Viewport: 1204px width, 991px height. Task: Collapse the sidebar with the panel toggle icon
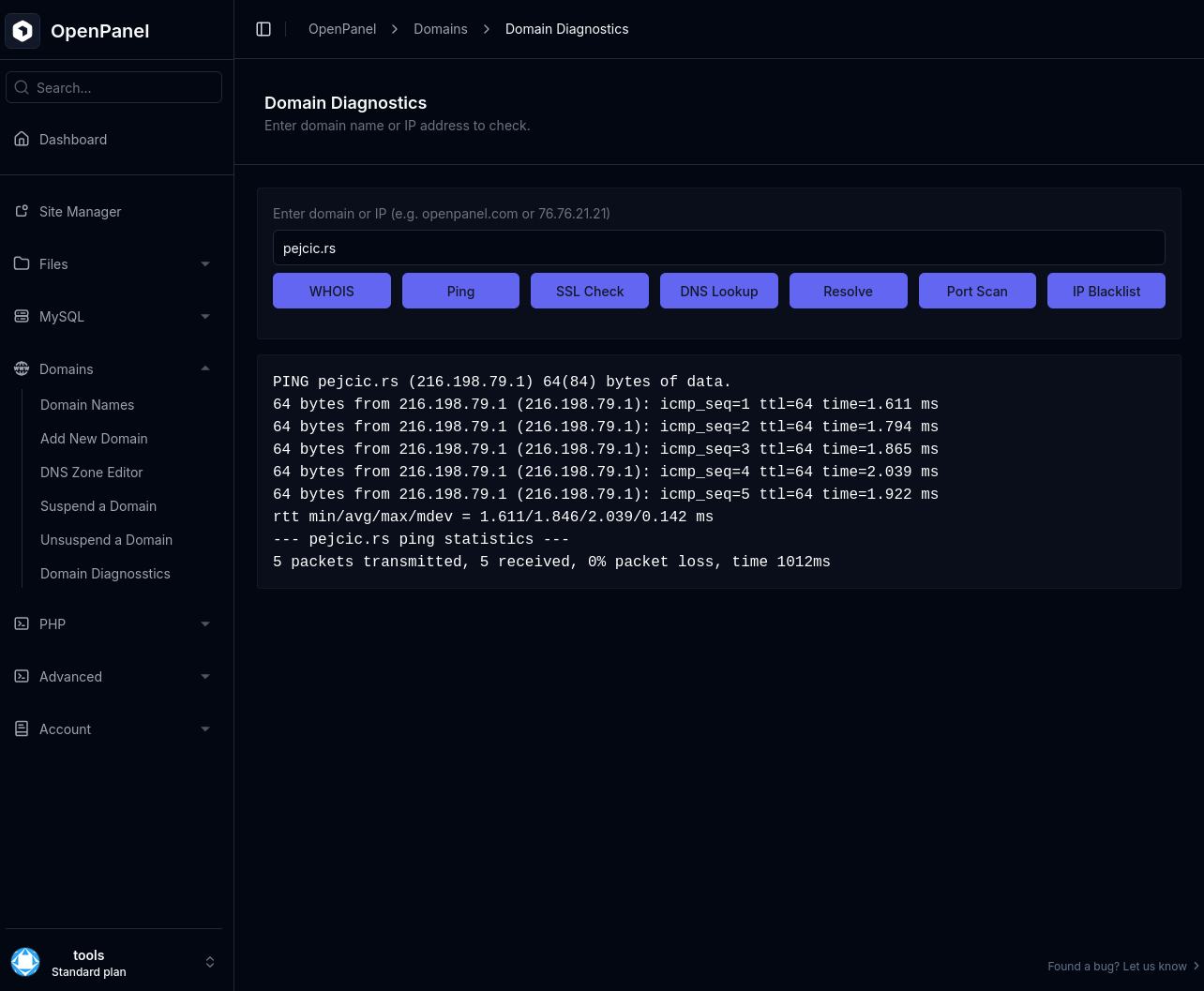click(x=263, y=28)
